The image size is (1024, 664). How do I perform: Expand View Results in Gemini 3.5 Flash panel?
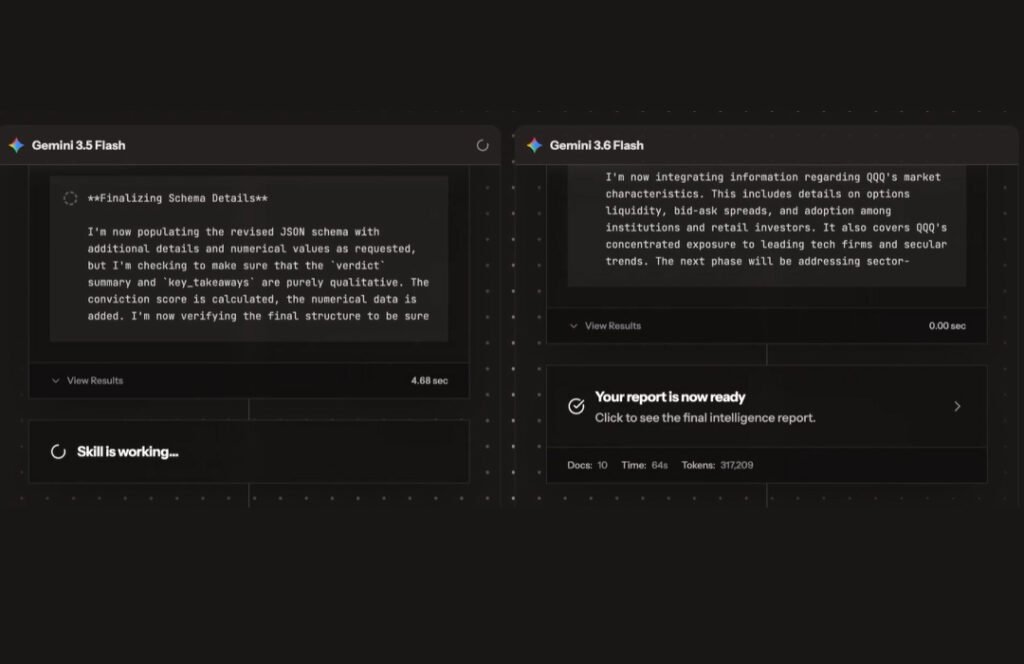(88, 381)
